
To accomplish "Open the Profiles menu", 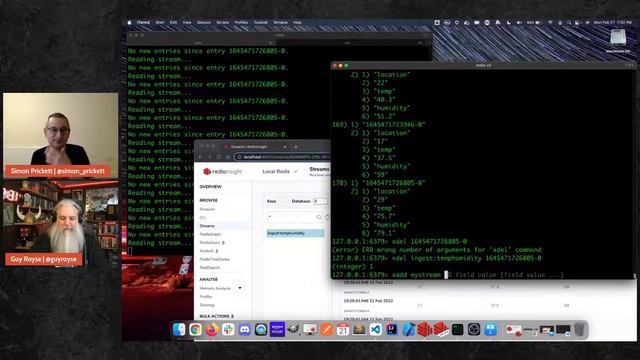I will point(241,22).
